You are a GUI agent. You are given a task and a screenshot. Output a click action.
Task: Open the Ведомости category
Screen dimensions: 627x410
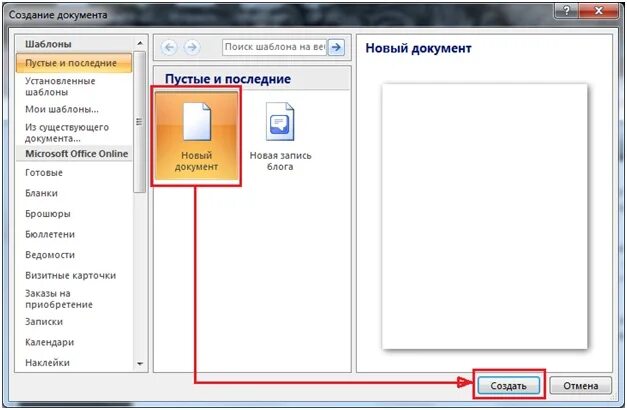click(x=74, y=255)
